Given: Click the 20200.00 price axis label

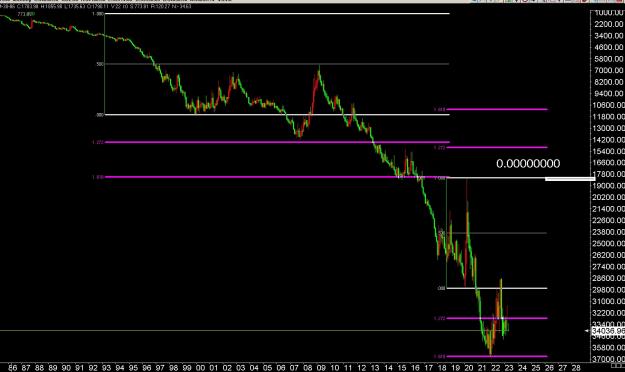Looking at the screenshot, I should click(x=609, y=197).
